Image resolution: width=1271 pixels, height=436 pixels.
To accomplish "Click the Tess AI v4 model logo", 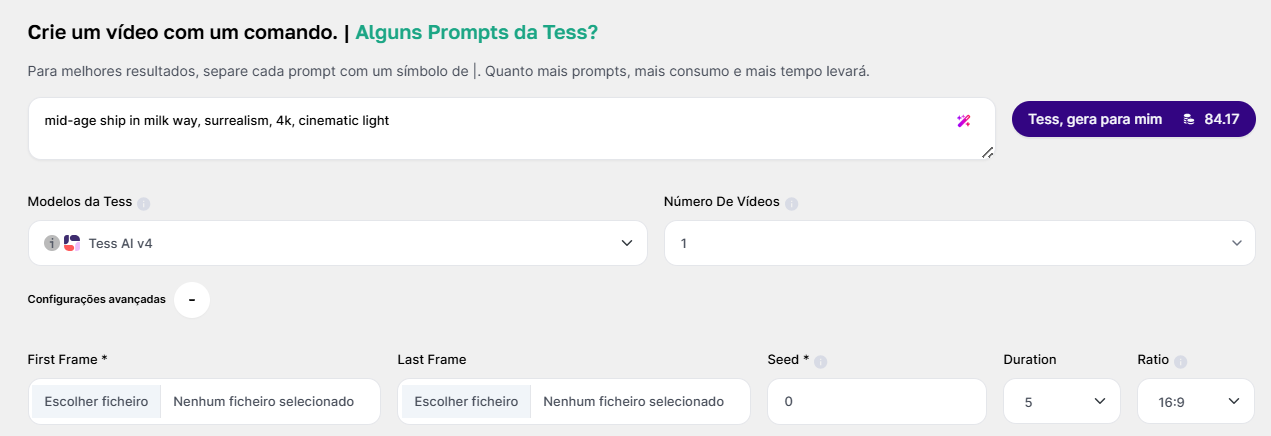I will (x=72, y=243).
